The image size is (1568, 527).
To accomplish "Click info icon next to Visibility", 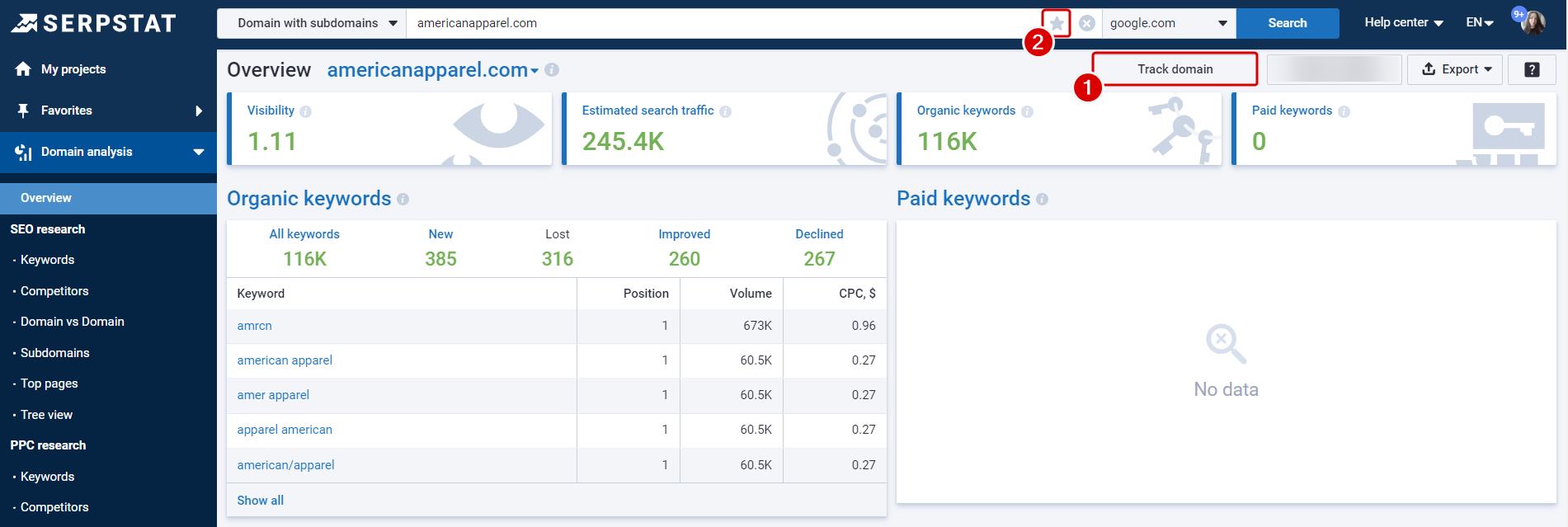I will (x=306, y=111).
